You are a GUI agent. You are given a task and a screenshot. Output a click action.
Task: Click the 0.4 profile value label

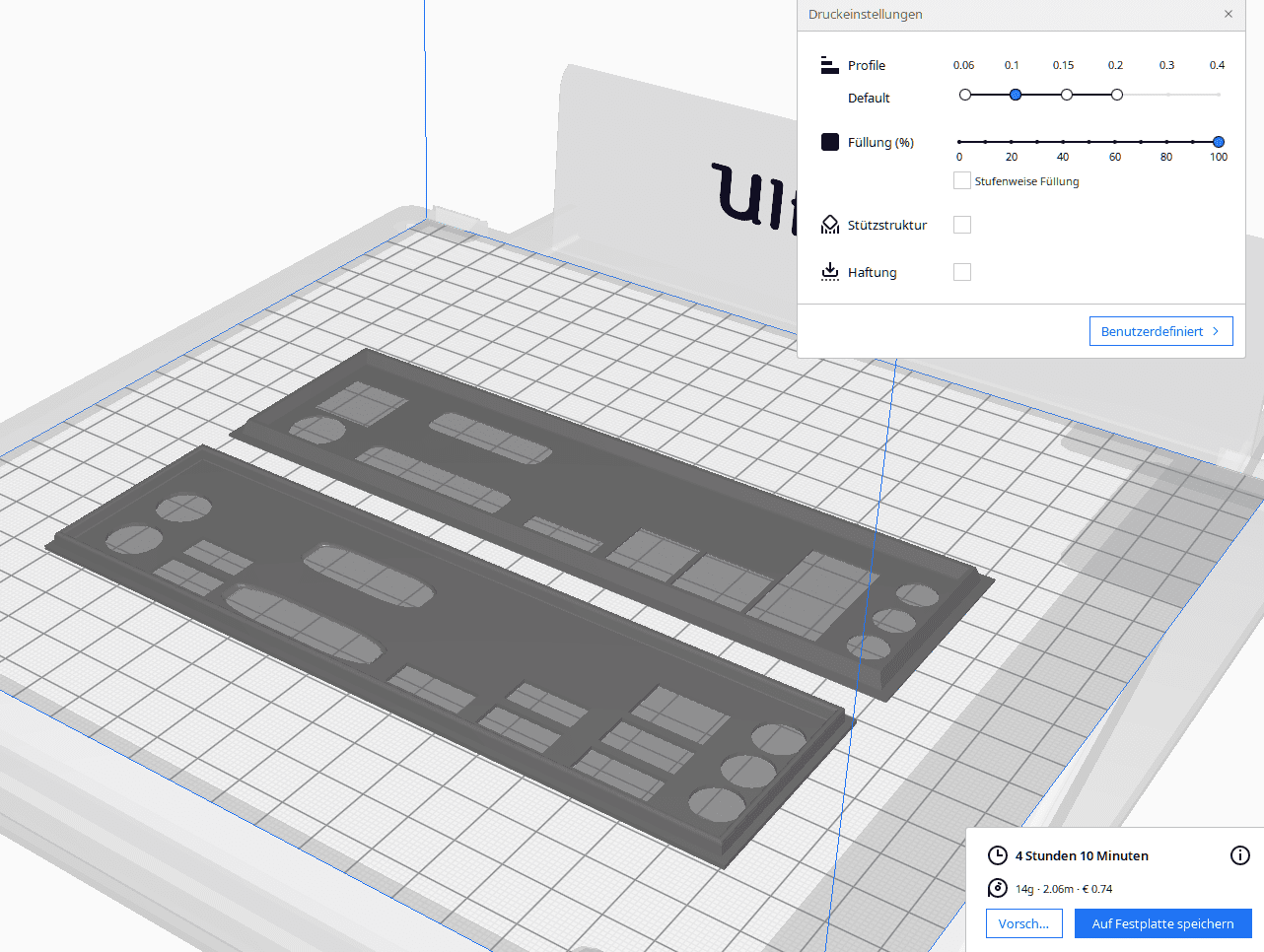pos(1218,65)
